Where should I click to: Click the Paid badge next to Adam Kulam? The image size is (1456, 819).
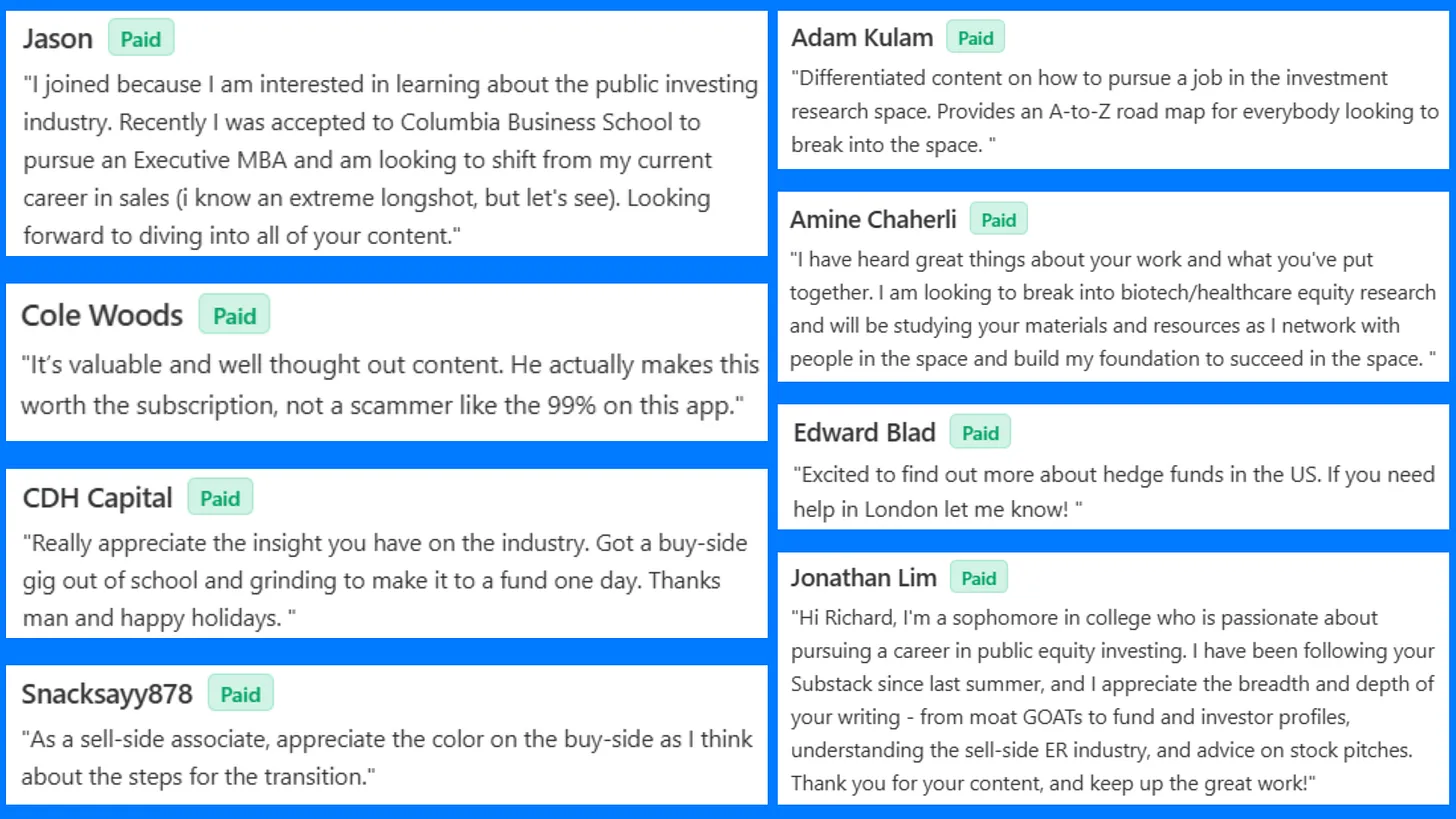coord(975,38)
